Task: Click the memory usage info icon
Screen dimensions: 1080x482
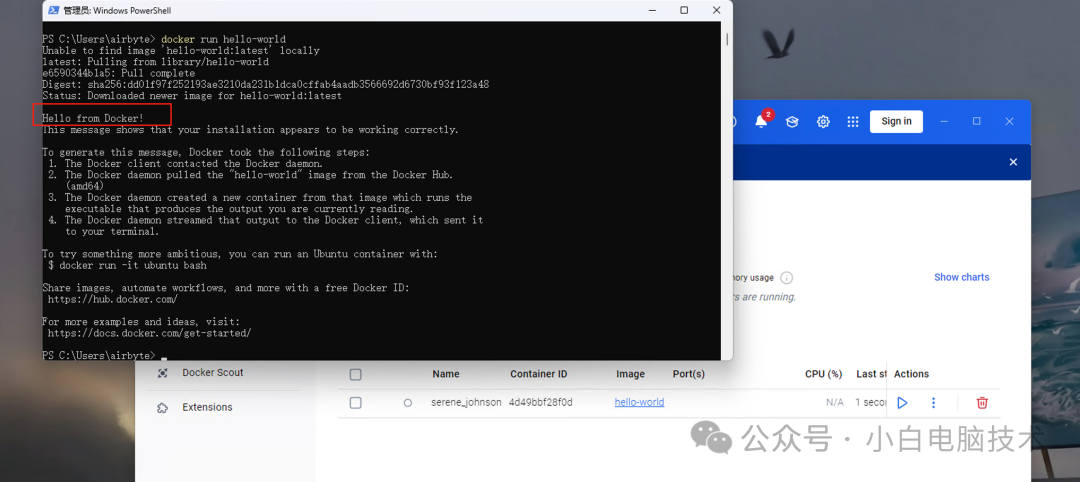Action: 787,278
